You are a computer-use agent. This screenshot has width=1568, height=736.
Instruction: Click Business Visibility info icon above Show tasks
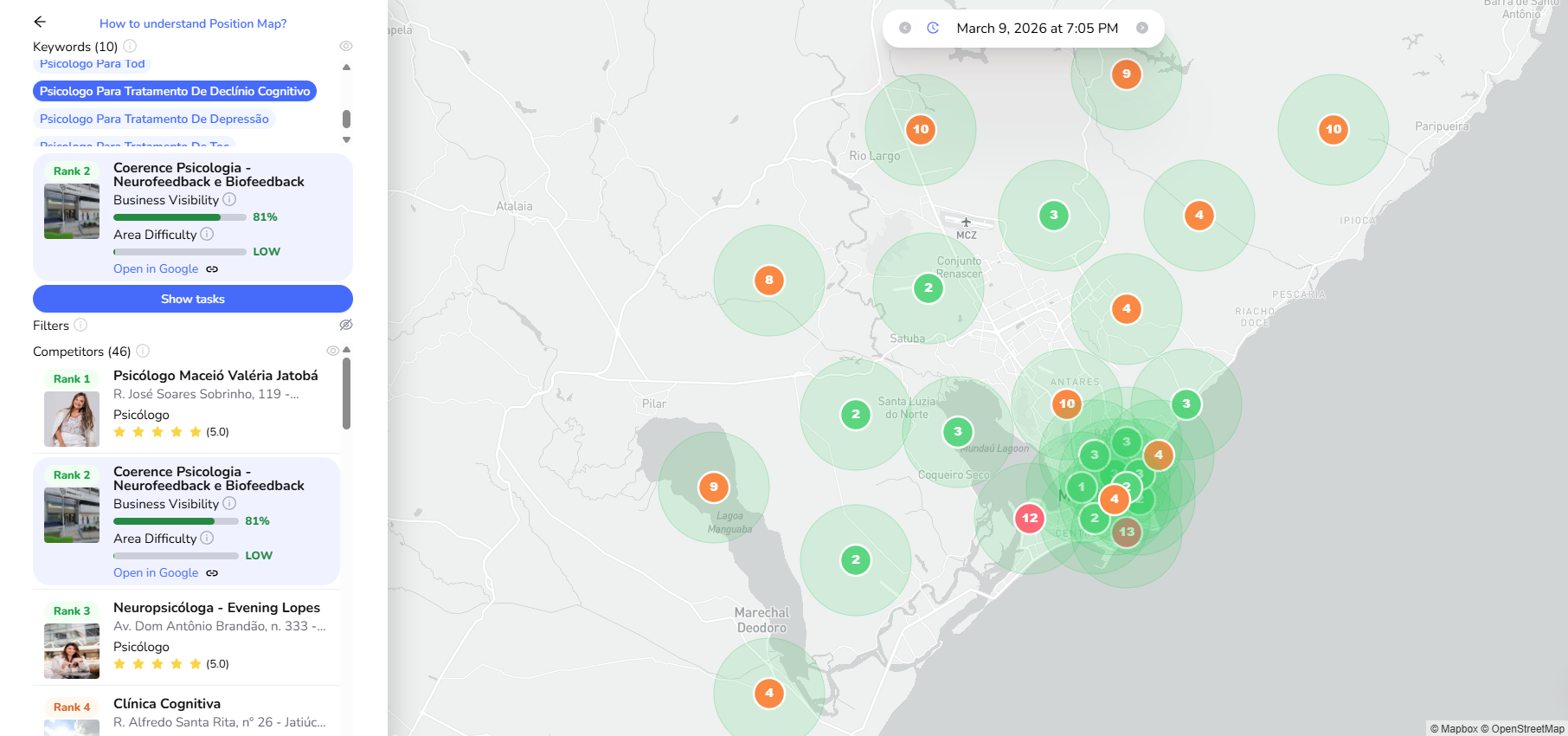coord(229,199)
